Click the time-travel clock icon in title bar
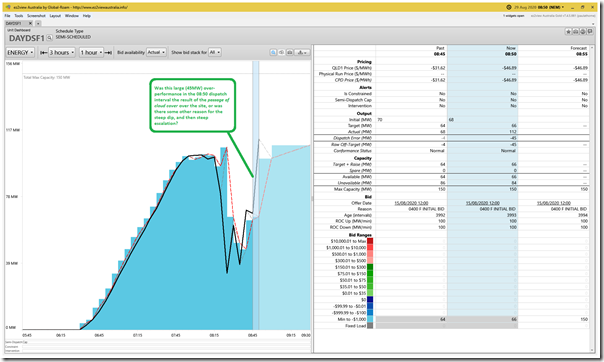The image size is (604, 362). coord(509,7)
